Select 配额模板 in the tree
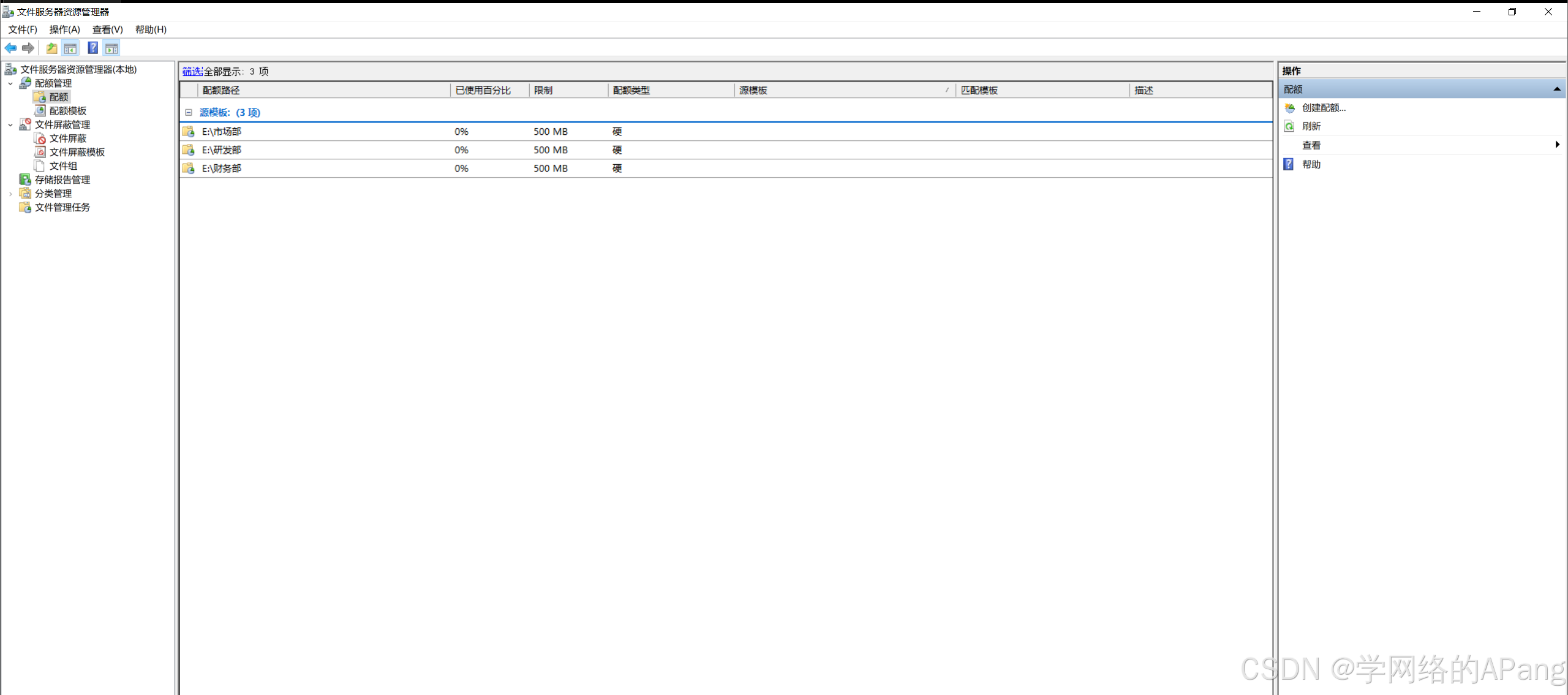This screenshot has height=695, width=1568. pos(67,110)
